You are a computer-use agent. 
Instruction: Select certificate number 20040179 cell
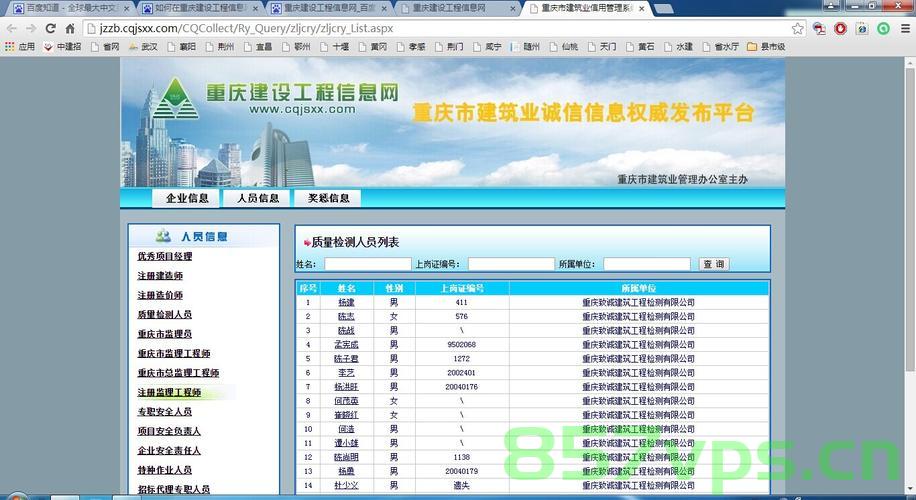click(462, 471)
